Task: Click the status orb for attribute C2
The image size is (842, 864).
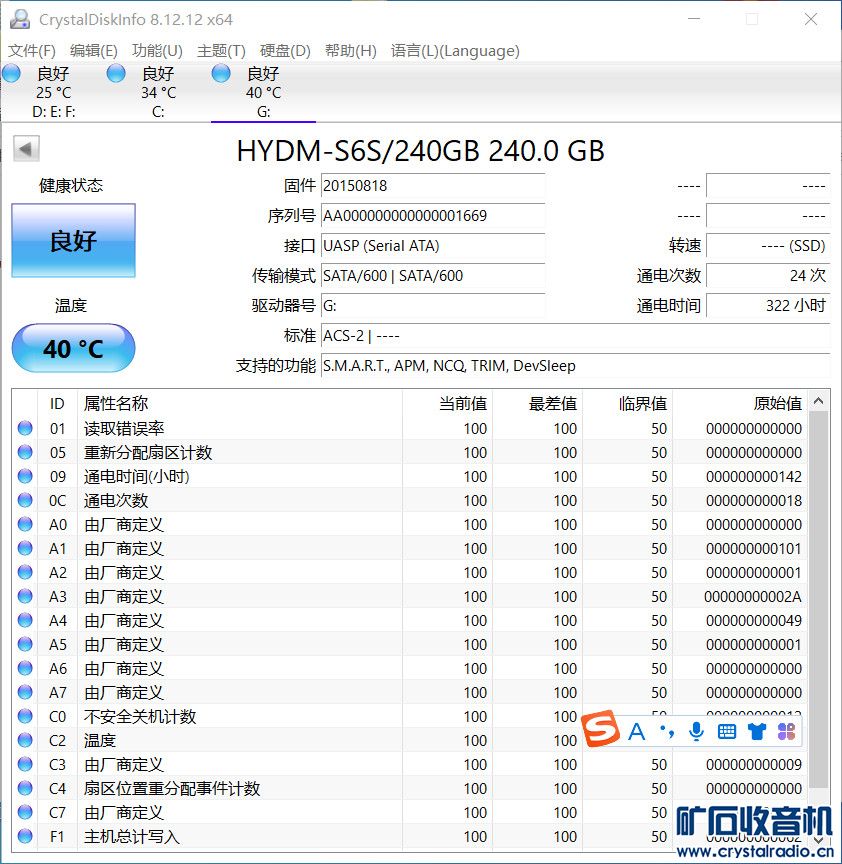Action: point(25,740)
